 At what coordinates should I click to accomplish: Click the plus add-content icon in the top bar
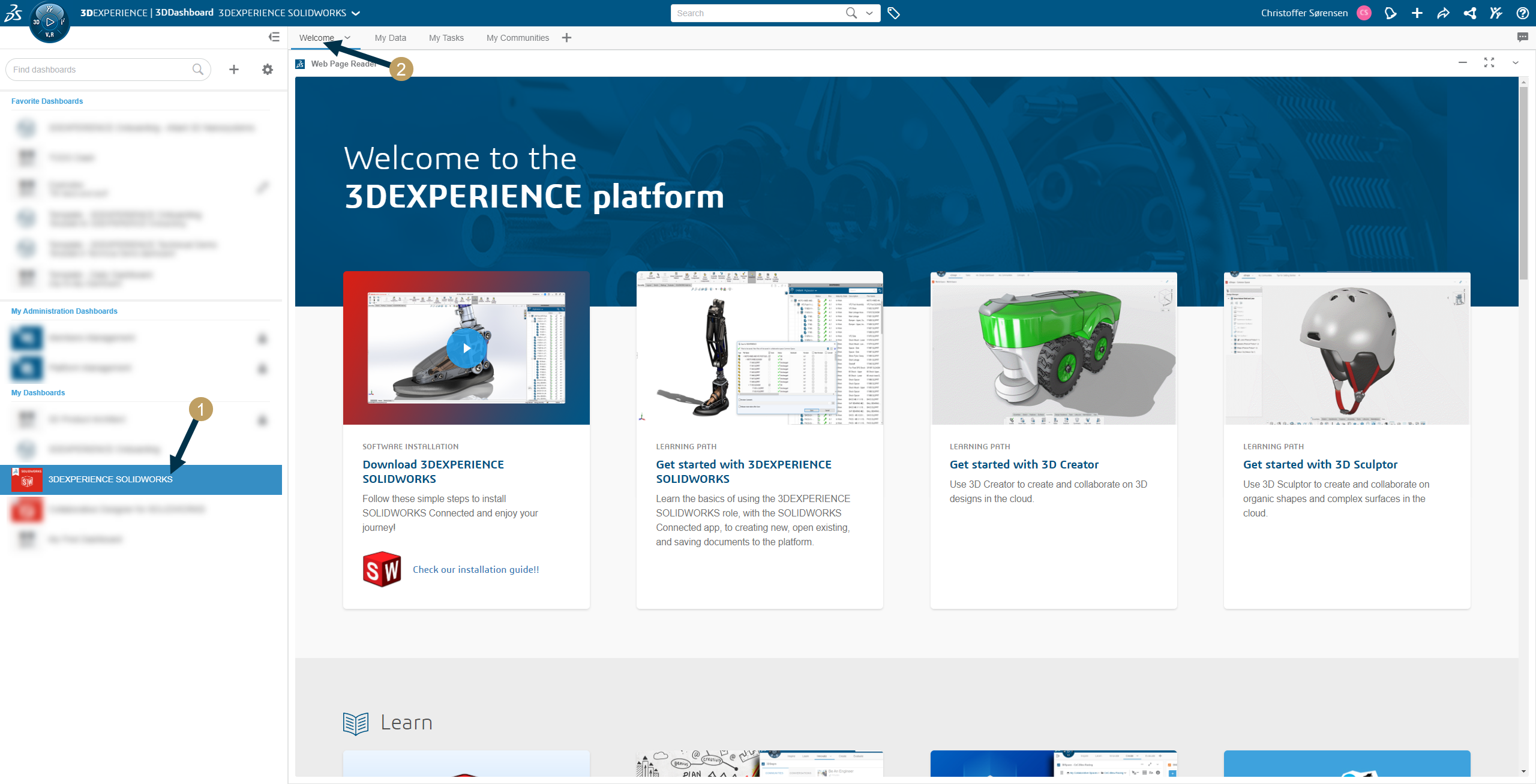[1417, 13]
